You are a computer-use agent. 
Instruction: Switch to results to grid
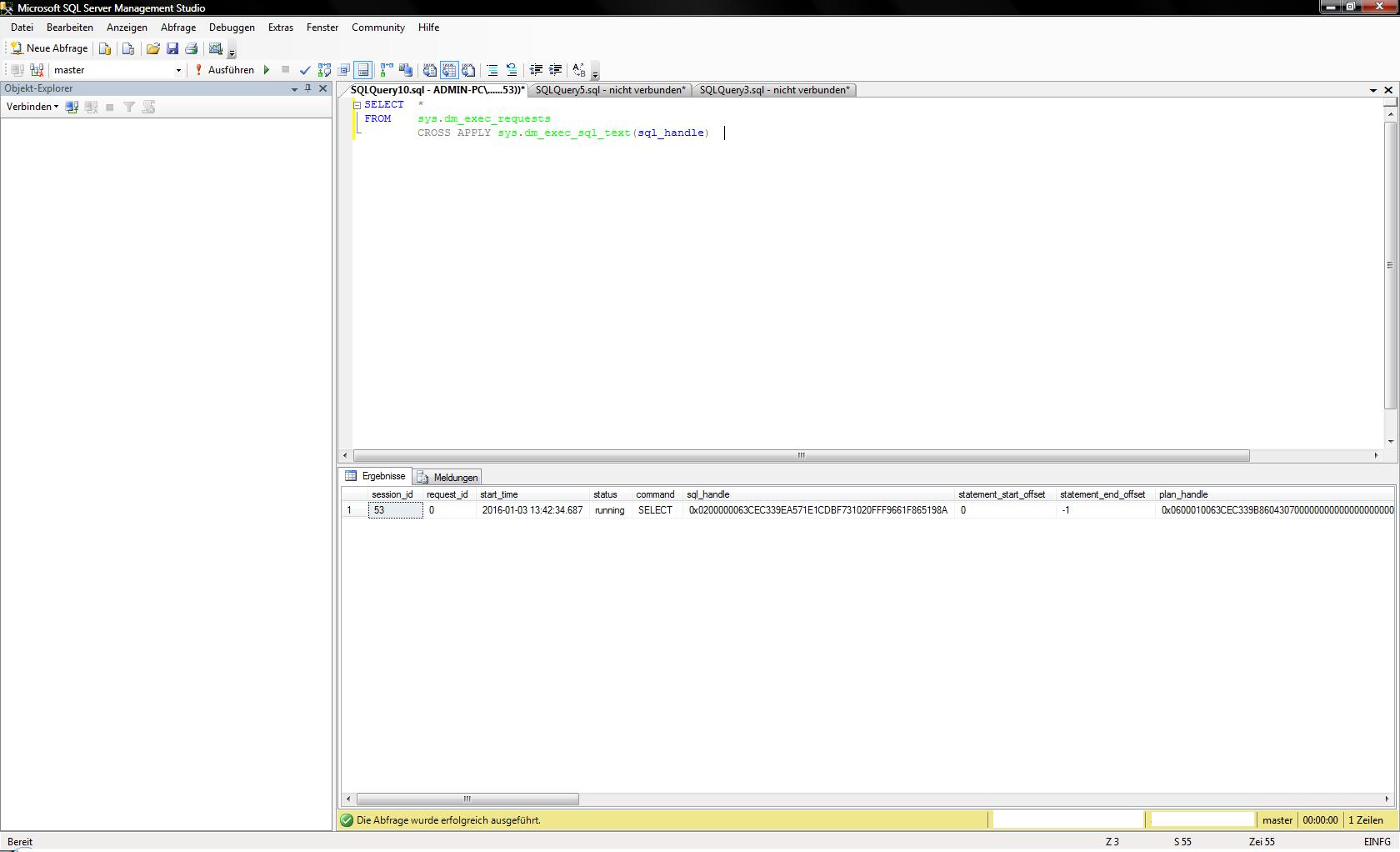tap(449, 70)
